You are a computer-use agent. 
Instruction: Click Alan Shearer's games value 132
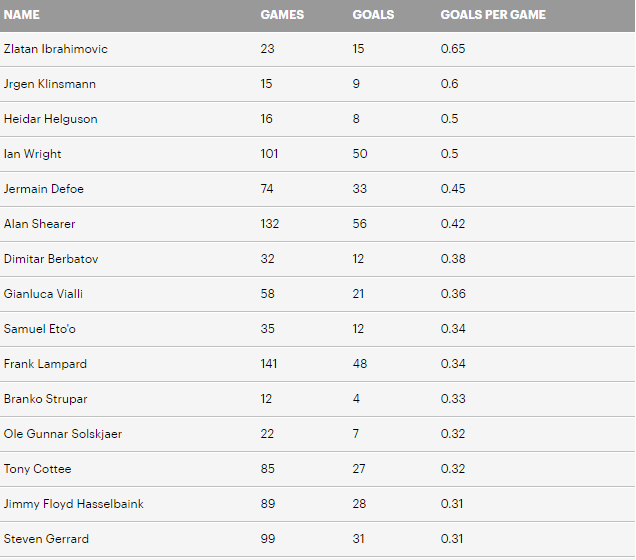[x=270, y=224]
